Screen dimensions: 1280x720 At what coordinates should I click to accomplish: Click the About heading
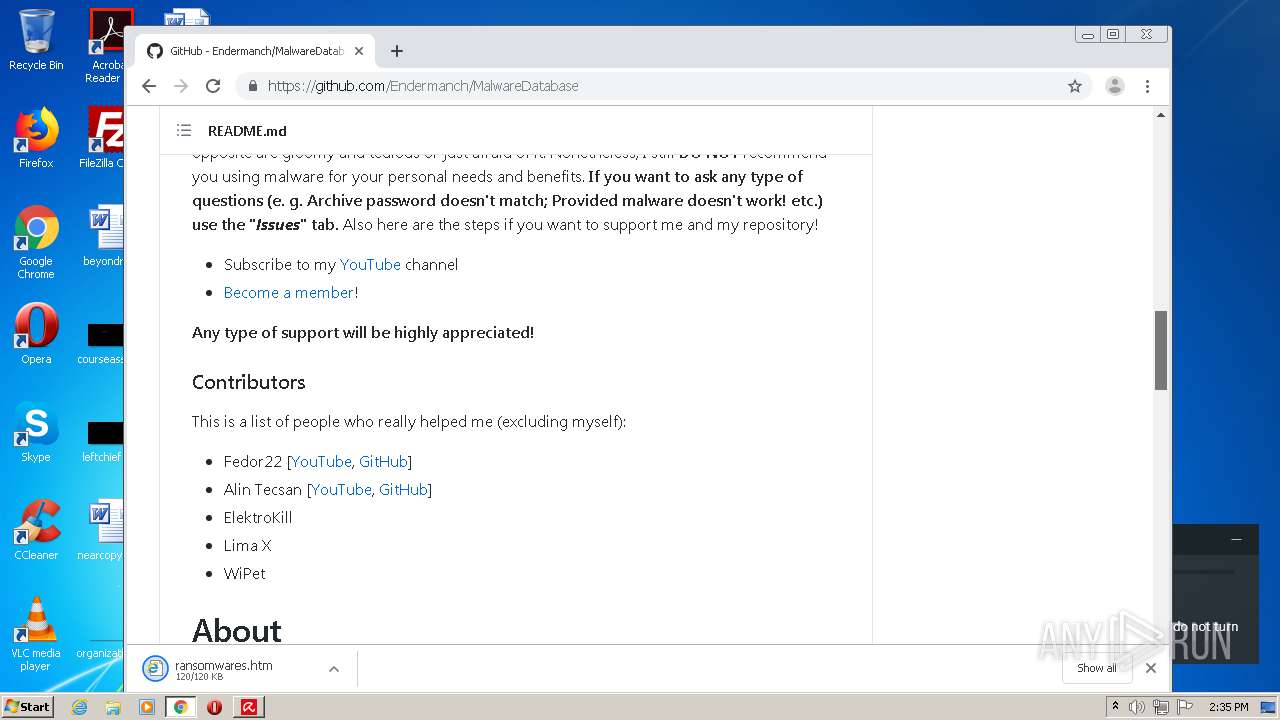point(237,630)
